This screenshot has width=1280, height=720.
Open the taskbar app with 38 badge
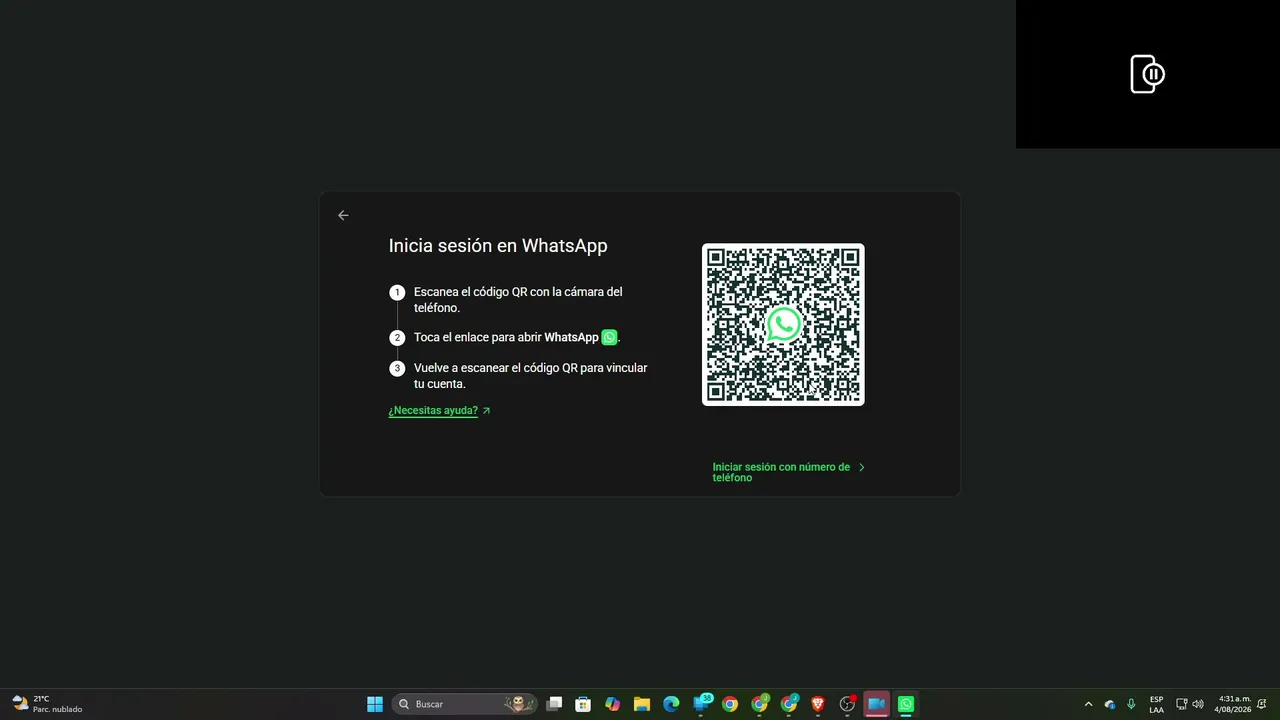pos(702,703)
